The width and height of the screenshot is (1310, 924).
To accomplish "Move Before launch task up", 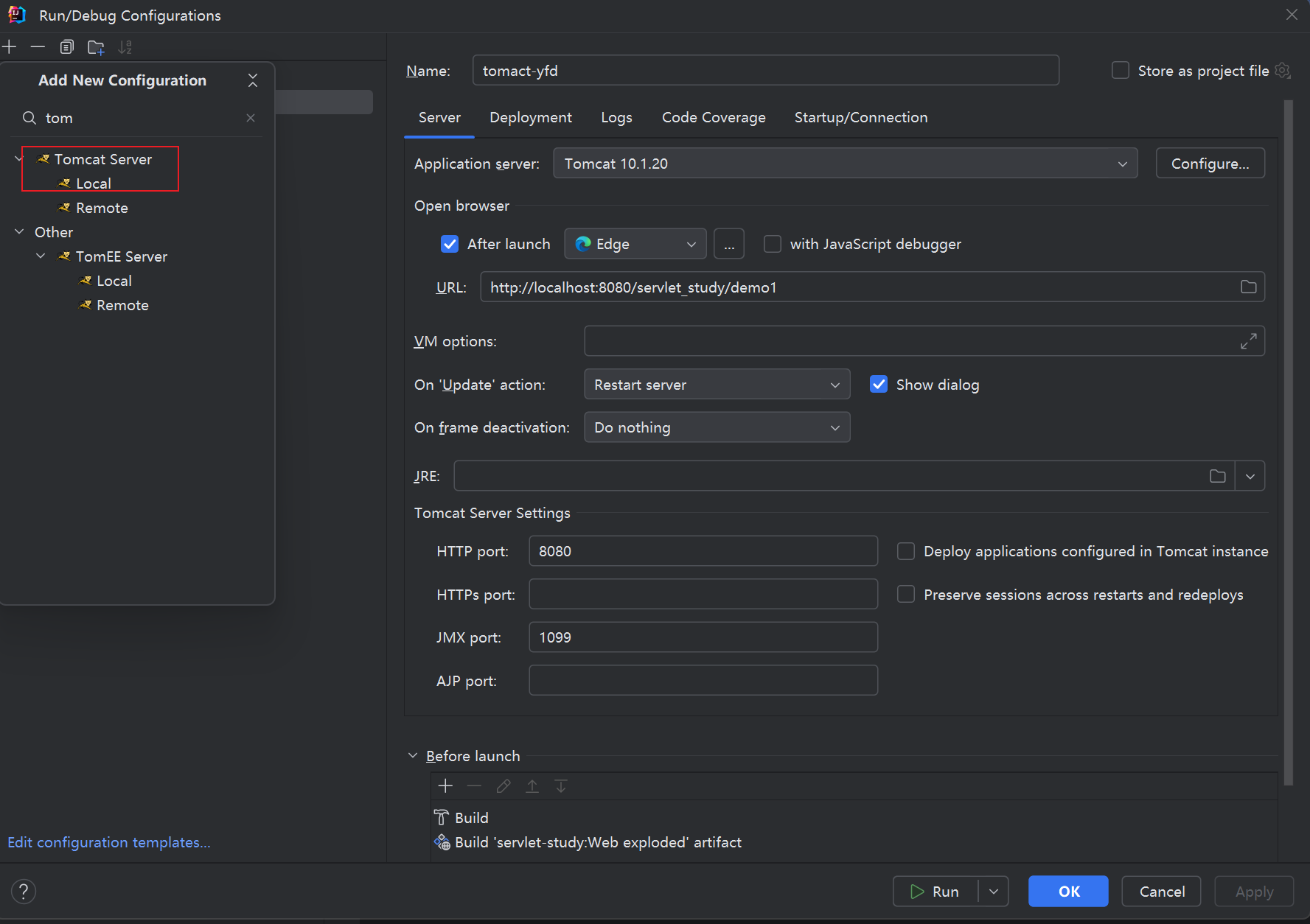I will pyautogui.click(x=532, y=786).
